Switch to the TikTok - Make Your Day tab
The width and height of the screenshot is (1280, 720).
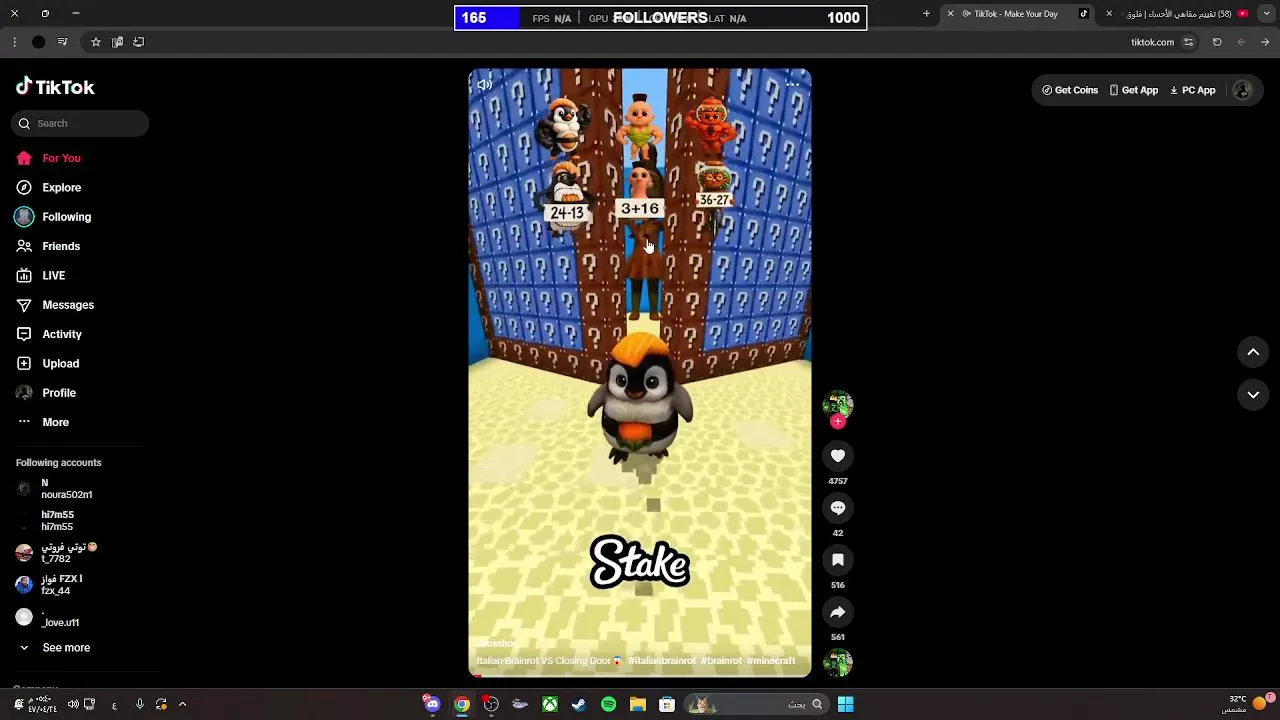point(1016,14)
